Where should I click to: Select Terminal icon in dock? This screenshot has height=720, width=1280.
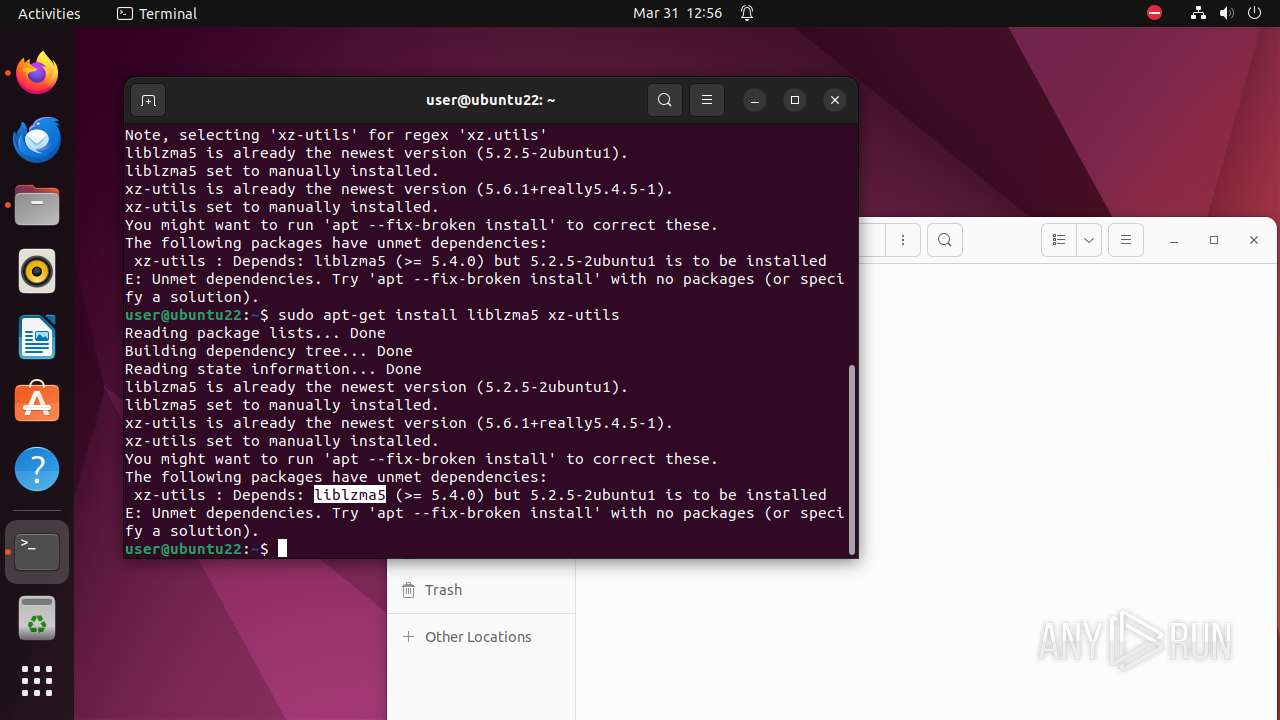(x=37, y=551)
